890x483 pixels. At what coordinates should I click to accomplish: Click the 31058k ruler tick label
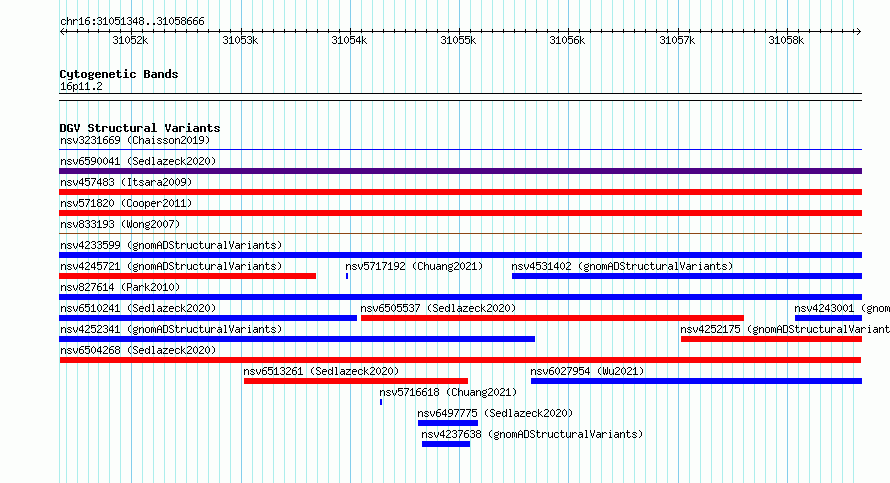point(786,40)
